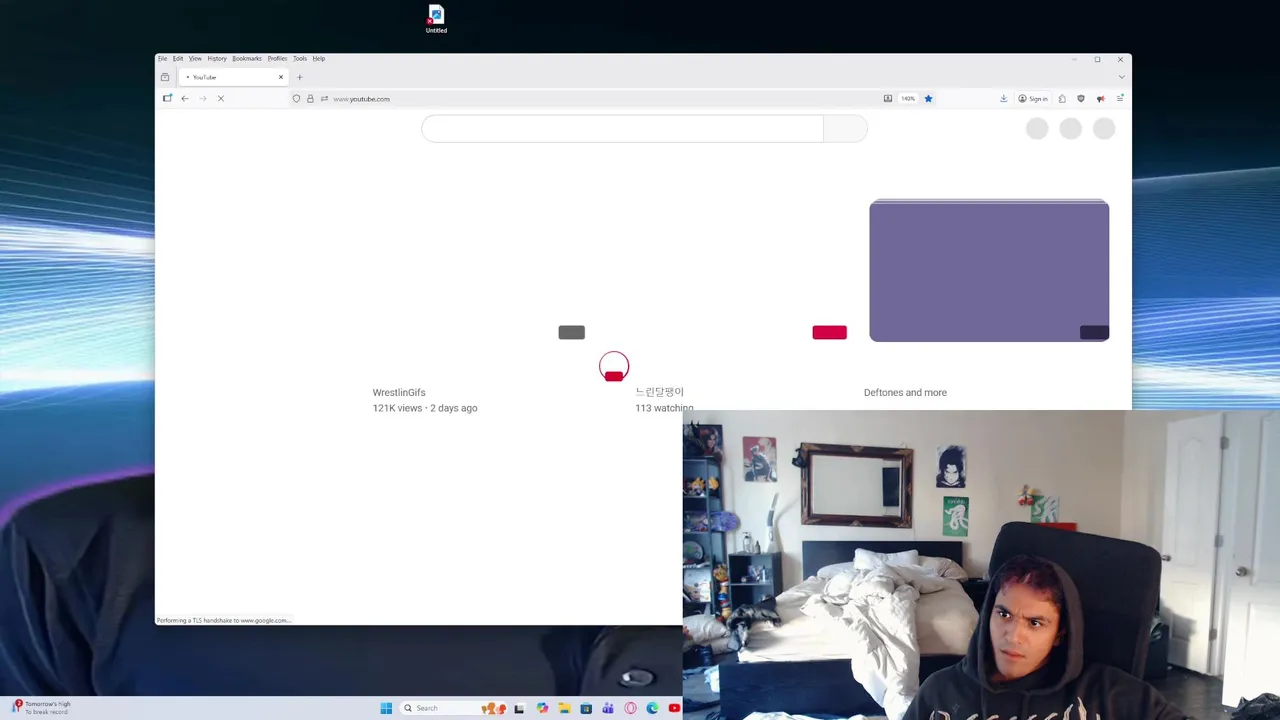Click the Sign in button
The height and width of the screenshot is (720, 1280).
click(1033, 98)
